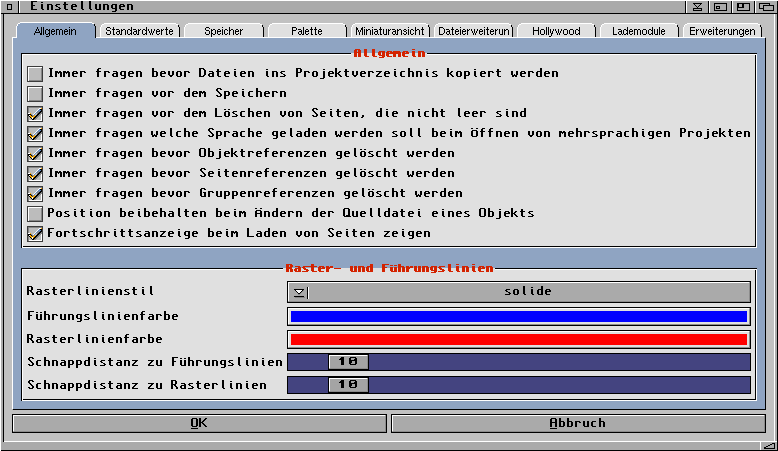Pick the blue Führungslinienfarbe color swatch

point(518,316)
